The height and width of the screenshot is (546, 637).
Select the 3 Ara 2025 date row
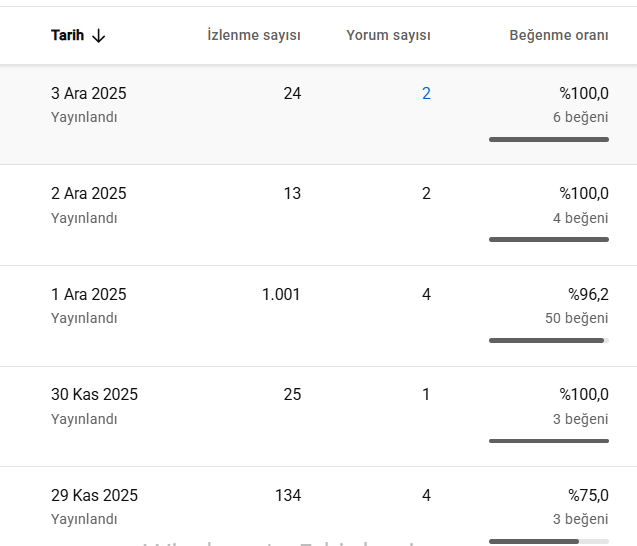318,115
